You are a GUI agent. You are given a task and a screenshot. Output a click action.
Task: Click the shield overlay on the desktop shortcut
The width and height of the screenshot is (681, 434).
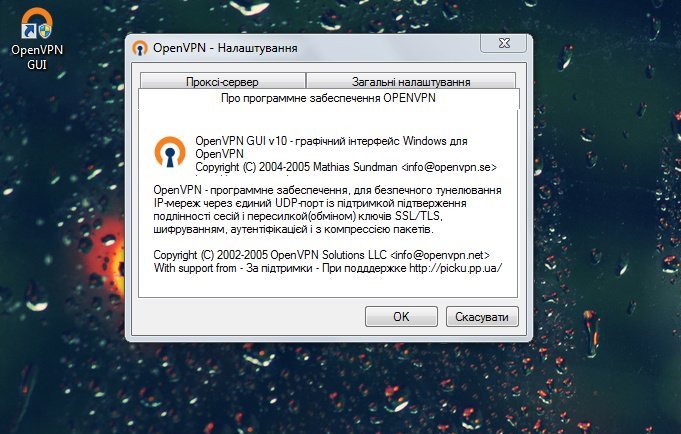pos(45,31)
